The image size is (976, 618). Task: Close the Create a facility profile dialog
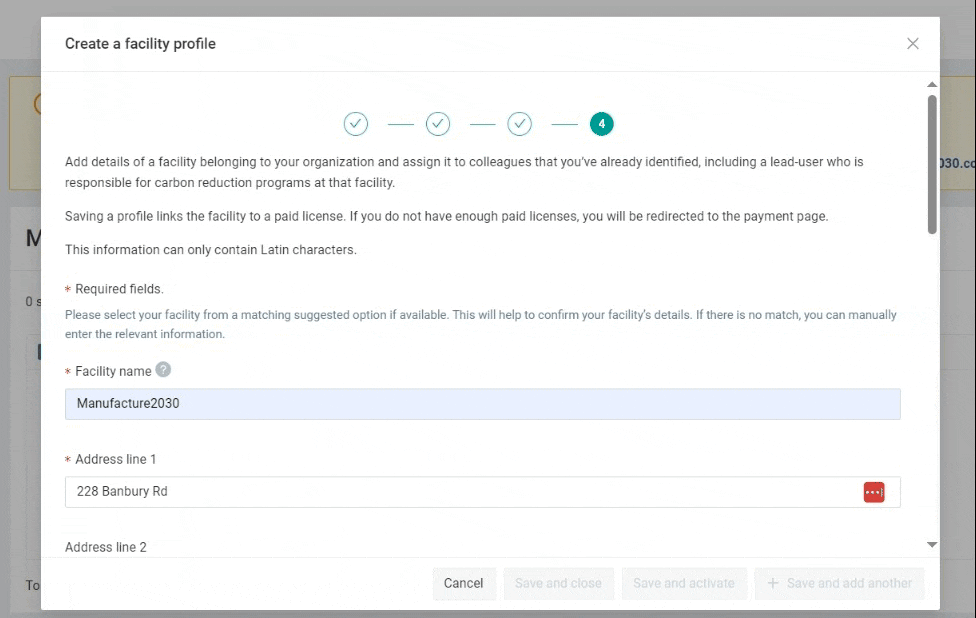coord(913,44)
